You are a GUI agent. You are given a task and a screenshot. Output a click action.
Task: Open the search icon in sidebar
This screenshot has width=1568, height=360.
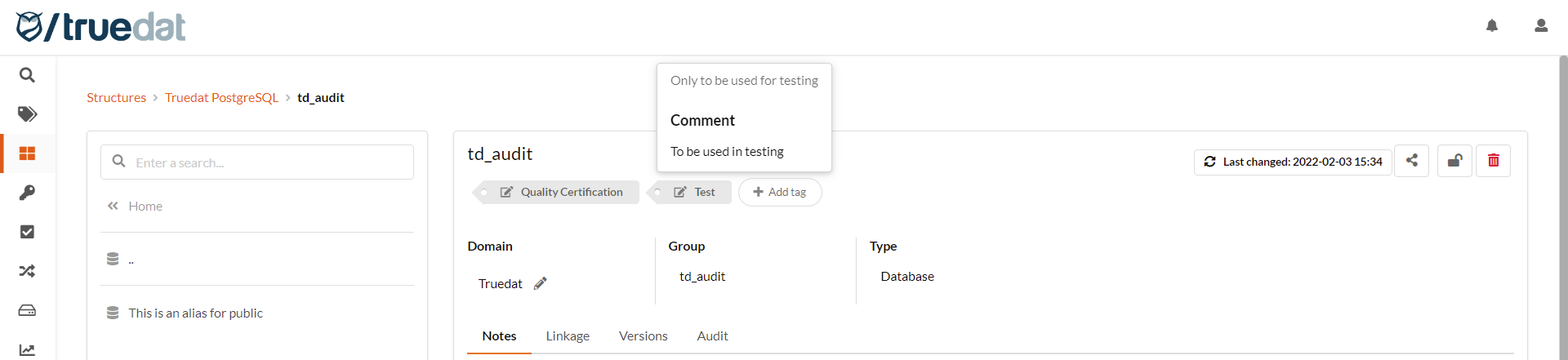pos(27,75)
